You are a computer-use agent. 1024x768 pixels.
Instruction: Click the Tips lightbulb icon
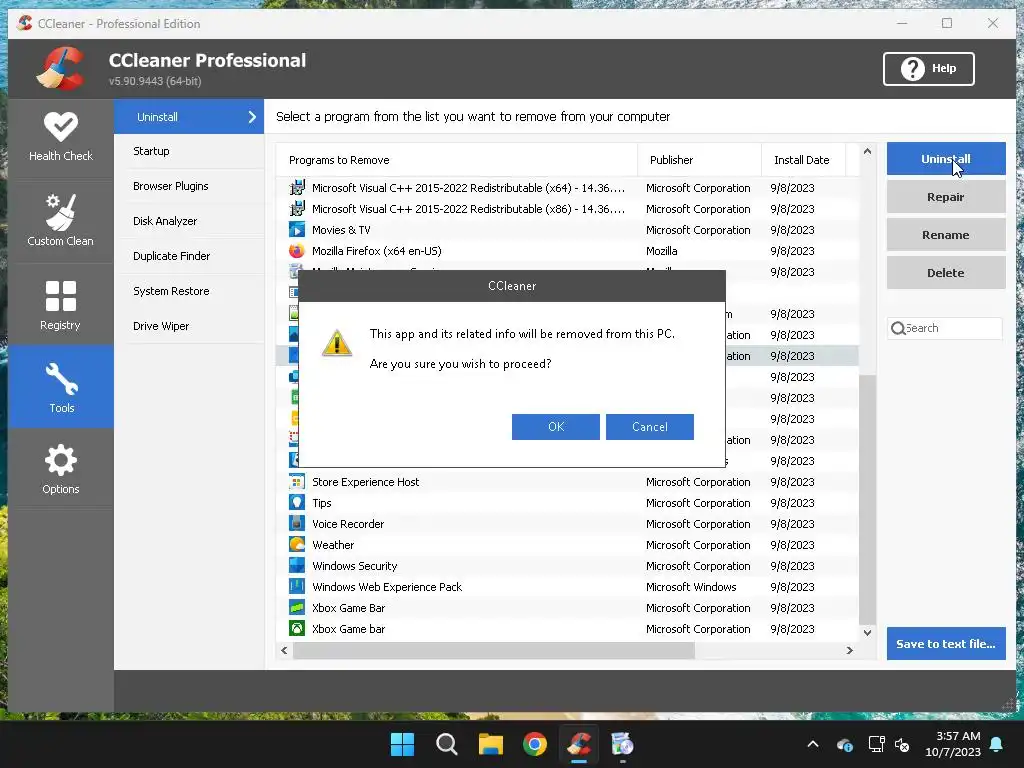point(296,503)
